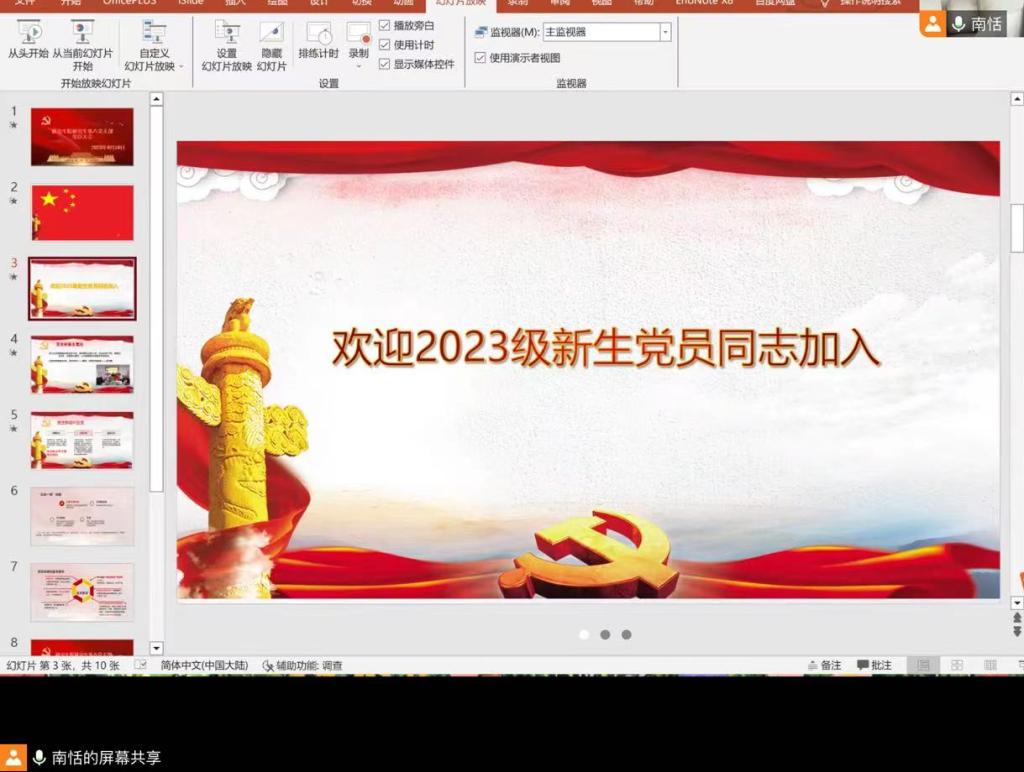Toggle Play Narrations (播放旁白) checkbox
The width and height of the screenshot is (1024, 772).
[385, 25]
